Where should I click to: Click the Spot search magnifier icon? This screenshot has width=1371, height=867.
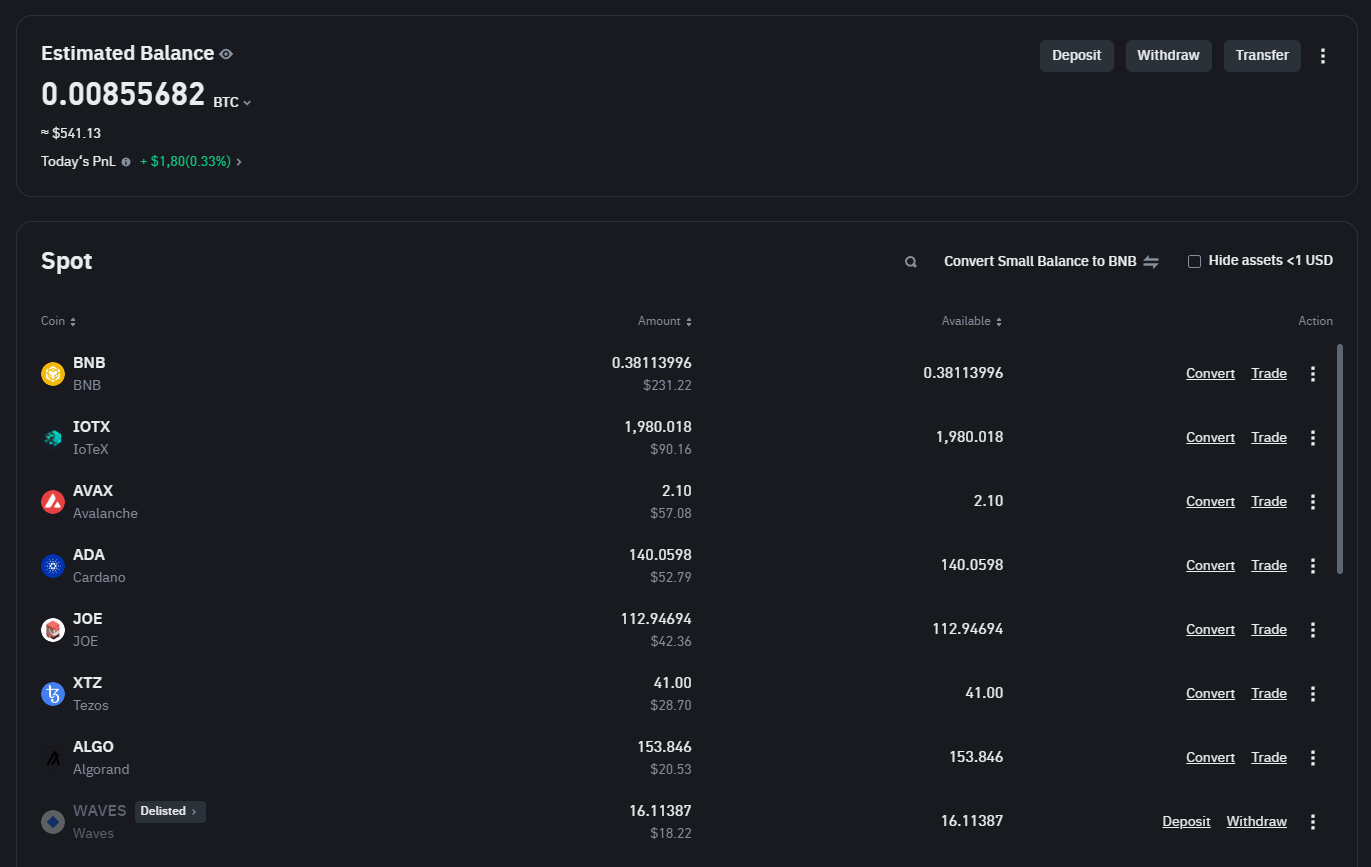[911, 262]
